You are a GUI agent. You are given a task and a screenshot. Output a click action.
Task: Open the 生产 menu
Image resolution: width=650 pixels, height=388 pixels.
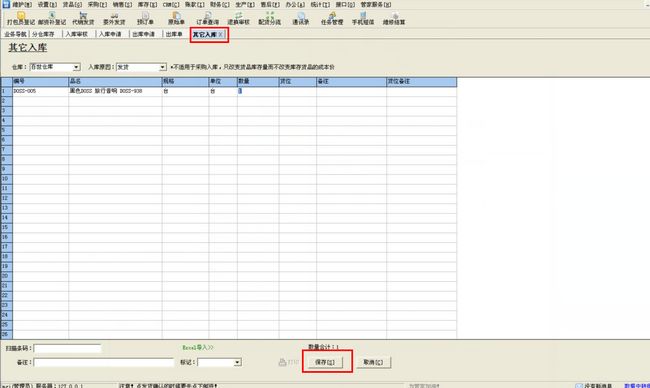(x=245, y=5)
